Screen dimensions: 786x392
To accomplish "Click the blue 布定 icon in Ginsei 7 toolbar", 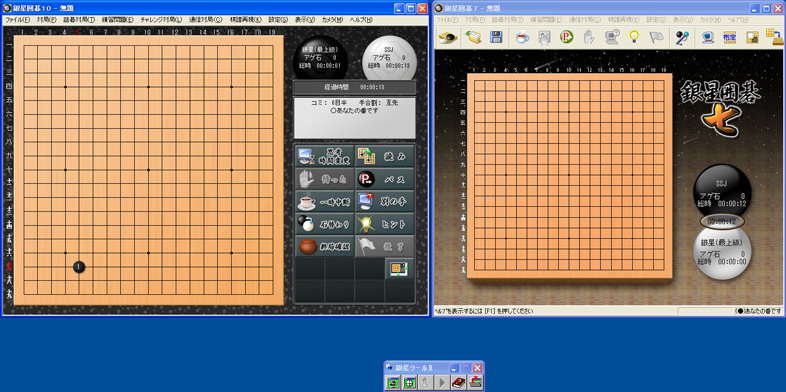I will 729,37.
